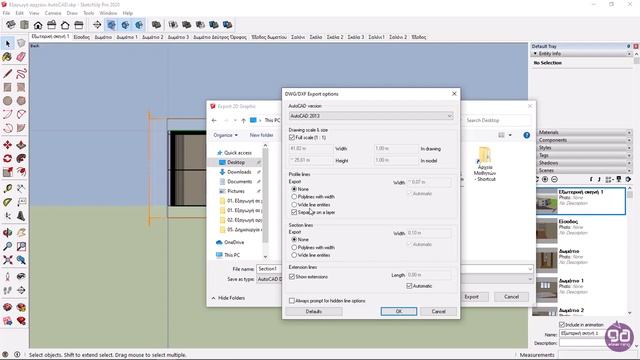Click Hide Folders in export window
The height and width of the screenshot is (360, 640).
[228, 298]
